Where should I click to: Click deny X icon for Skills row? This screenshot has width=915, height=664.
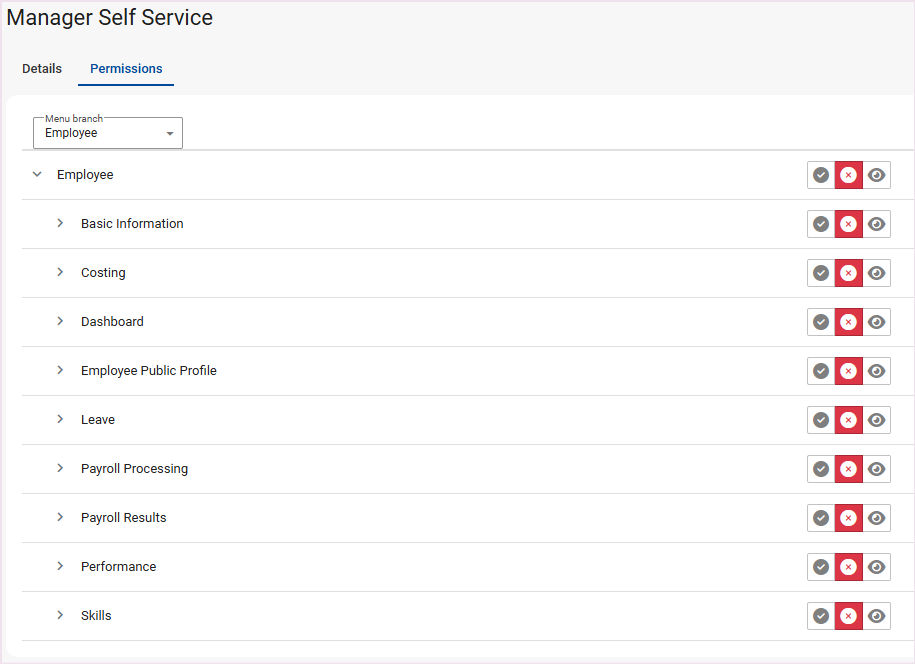pos(849,616)
